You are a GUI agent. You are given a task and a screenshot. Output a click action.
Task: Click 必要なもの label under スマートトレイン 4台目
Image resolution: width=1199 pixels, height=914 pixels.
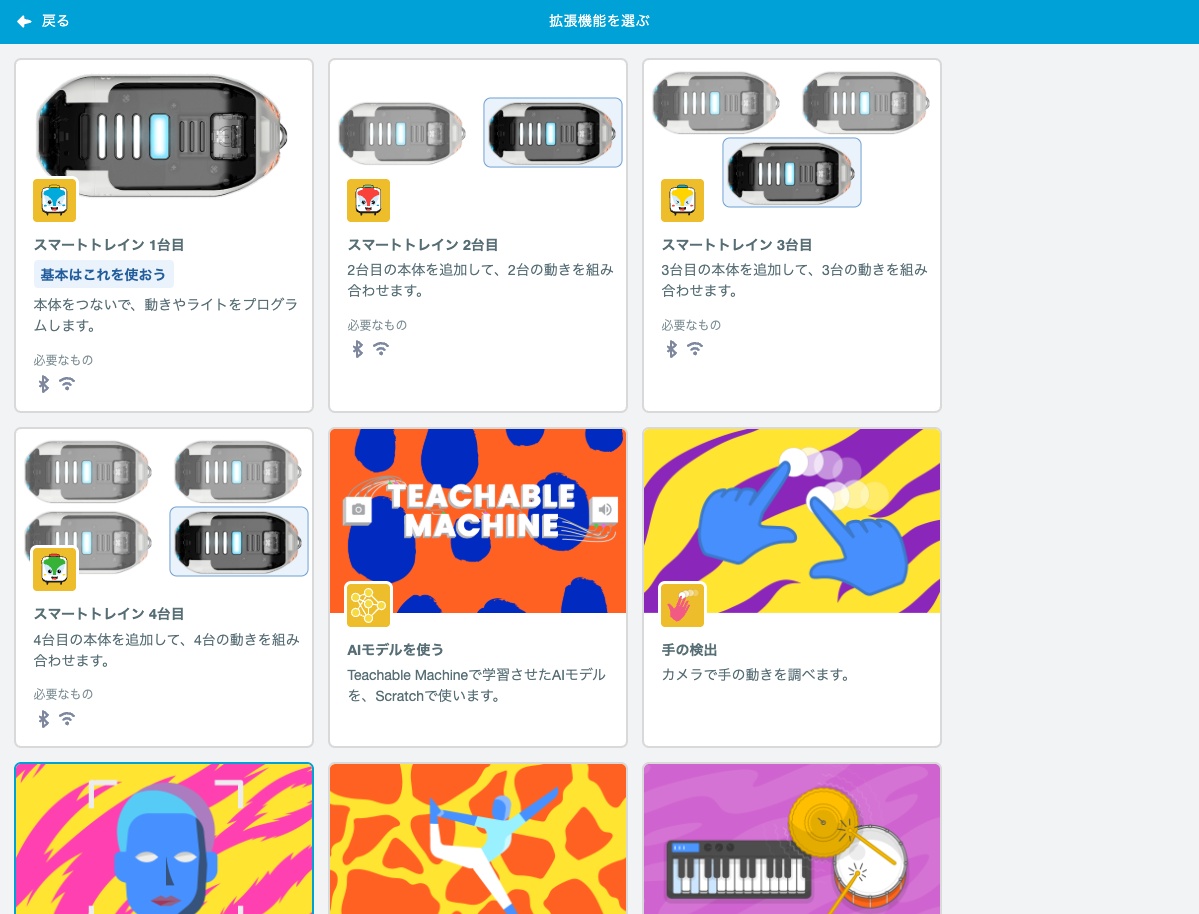[x=63, y=694]
